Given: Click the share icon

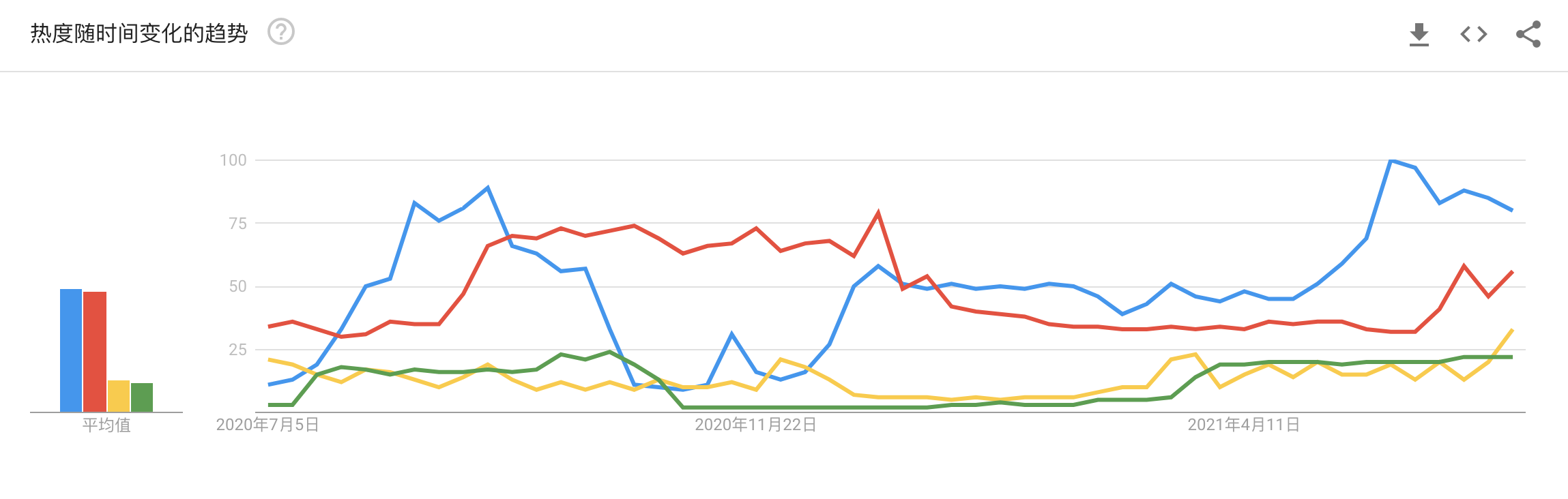Looking at the screenshot, I should 1528,34.
